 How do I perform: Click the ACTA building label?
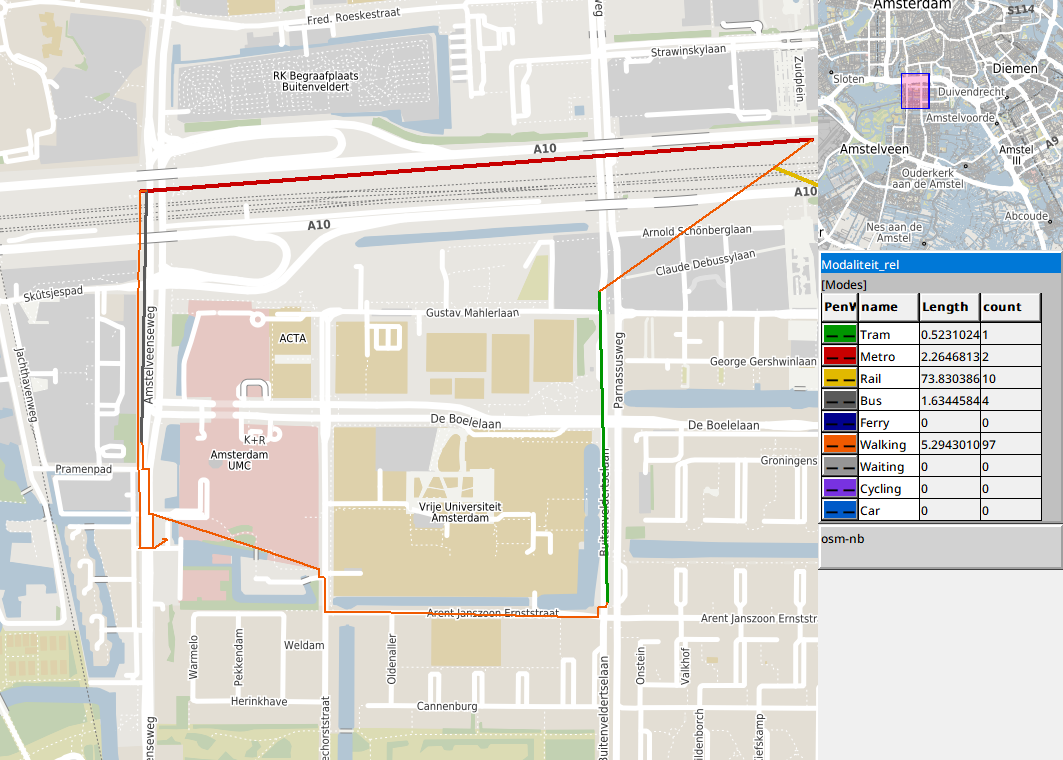tap(293, 338)
